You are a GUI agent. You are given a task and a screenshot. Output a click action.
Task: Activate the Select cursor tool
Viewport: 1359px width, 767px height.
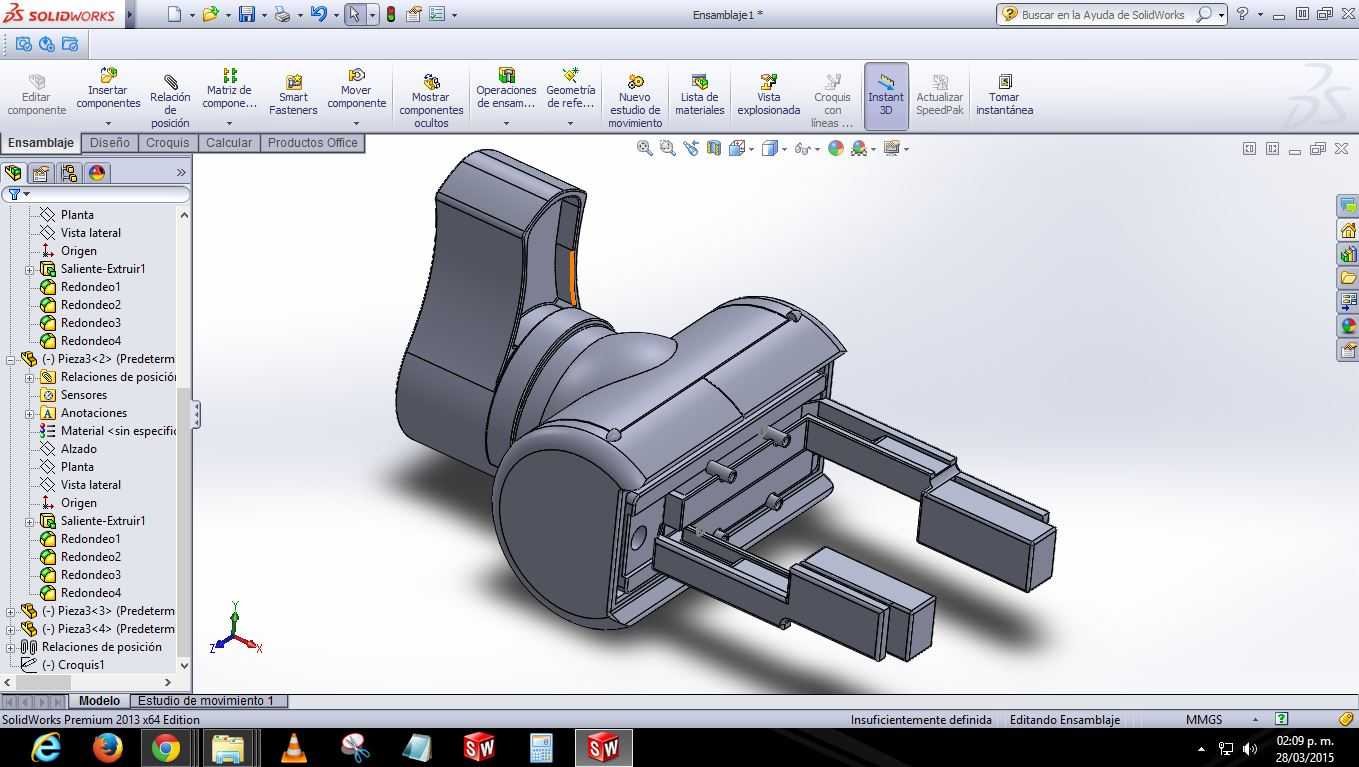pos(354,14)
